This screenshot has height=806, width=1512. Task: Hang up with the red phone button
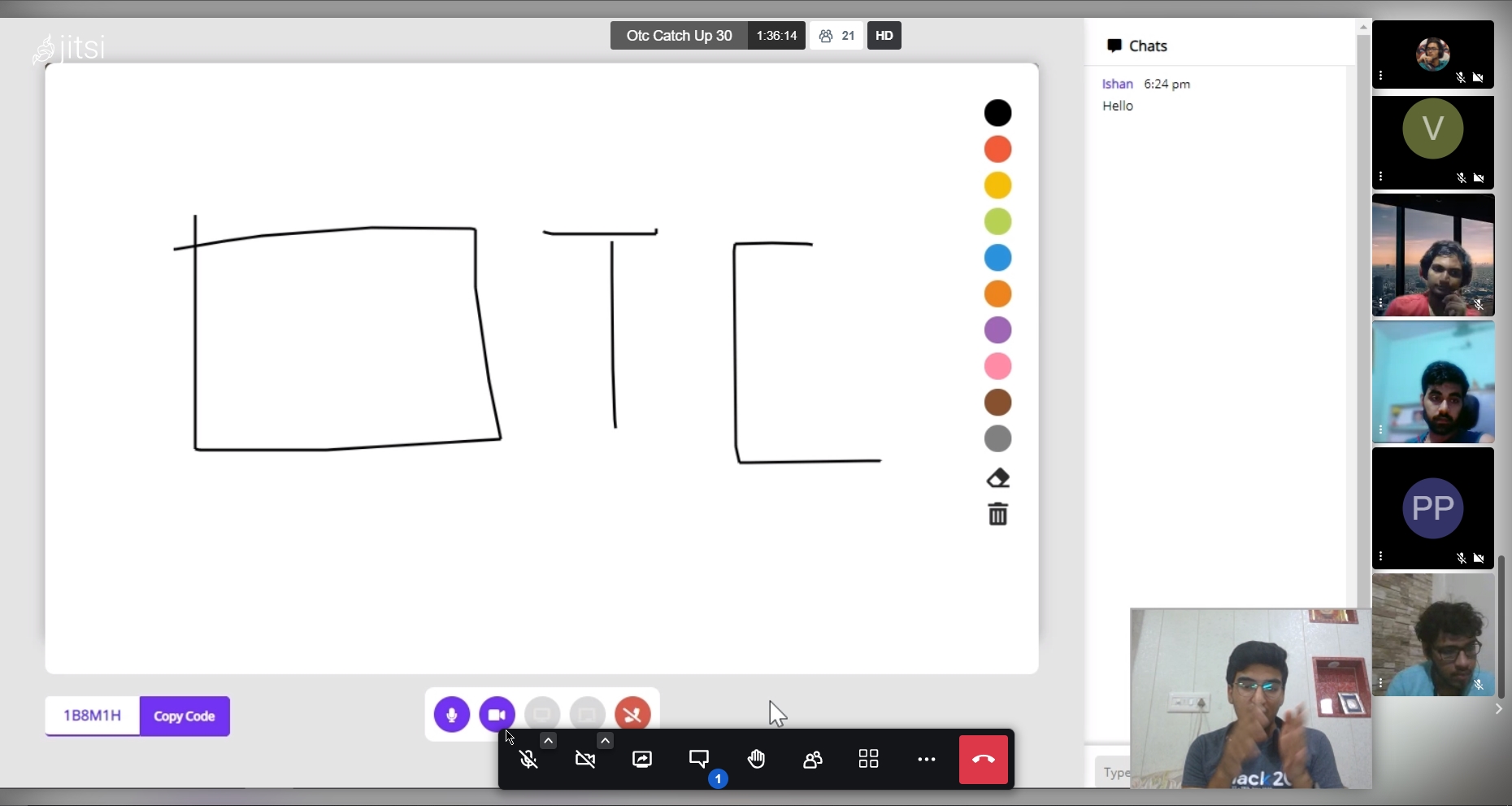[984, 760]
